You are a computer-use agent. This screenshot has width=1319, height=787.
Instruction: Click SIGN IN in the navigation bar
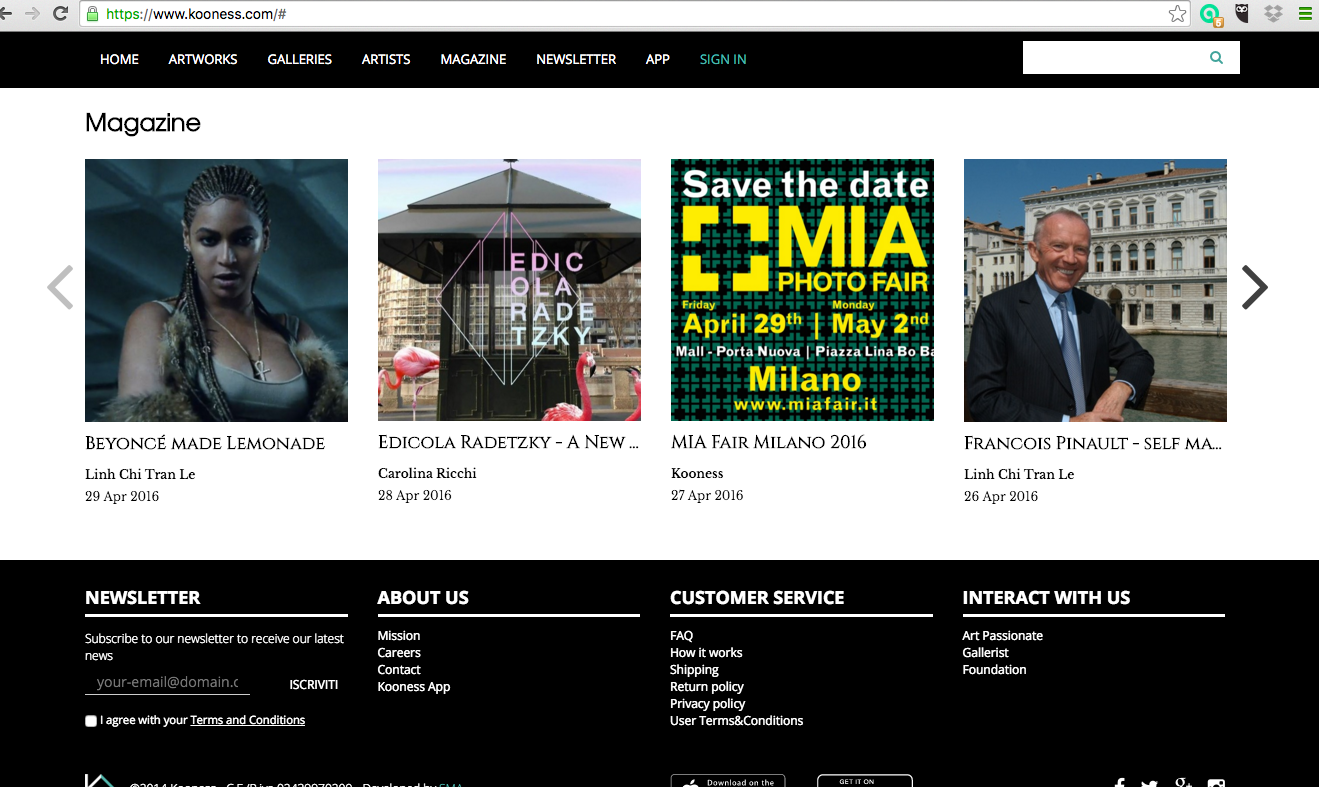[x=723, y=60]
